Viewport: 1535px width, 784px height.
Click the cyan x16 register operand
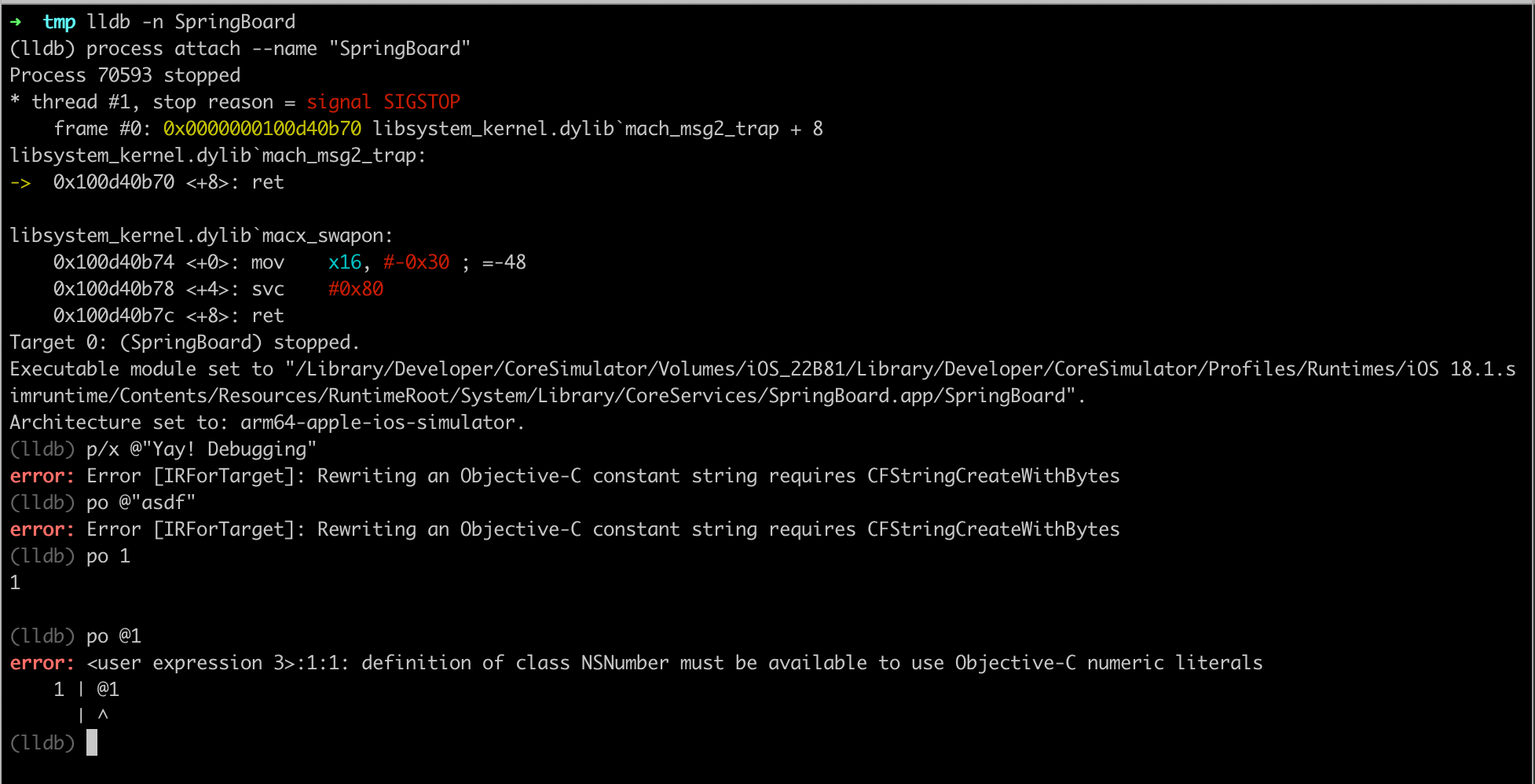345,262
